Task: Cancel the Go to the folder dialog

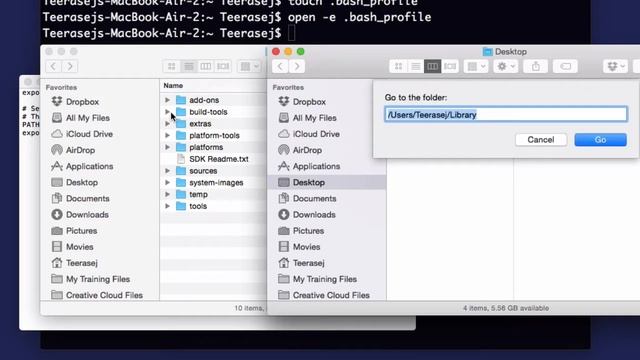Action: (541, 140)
